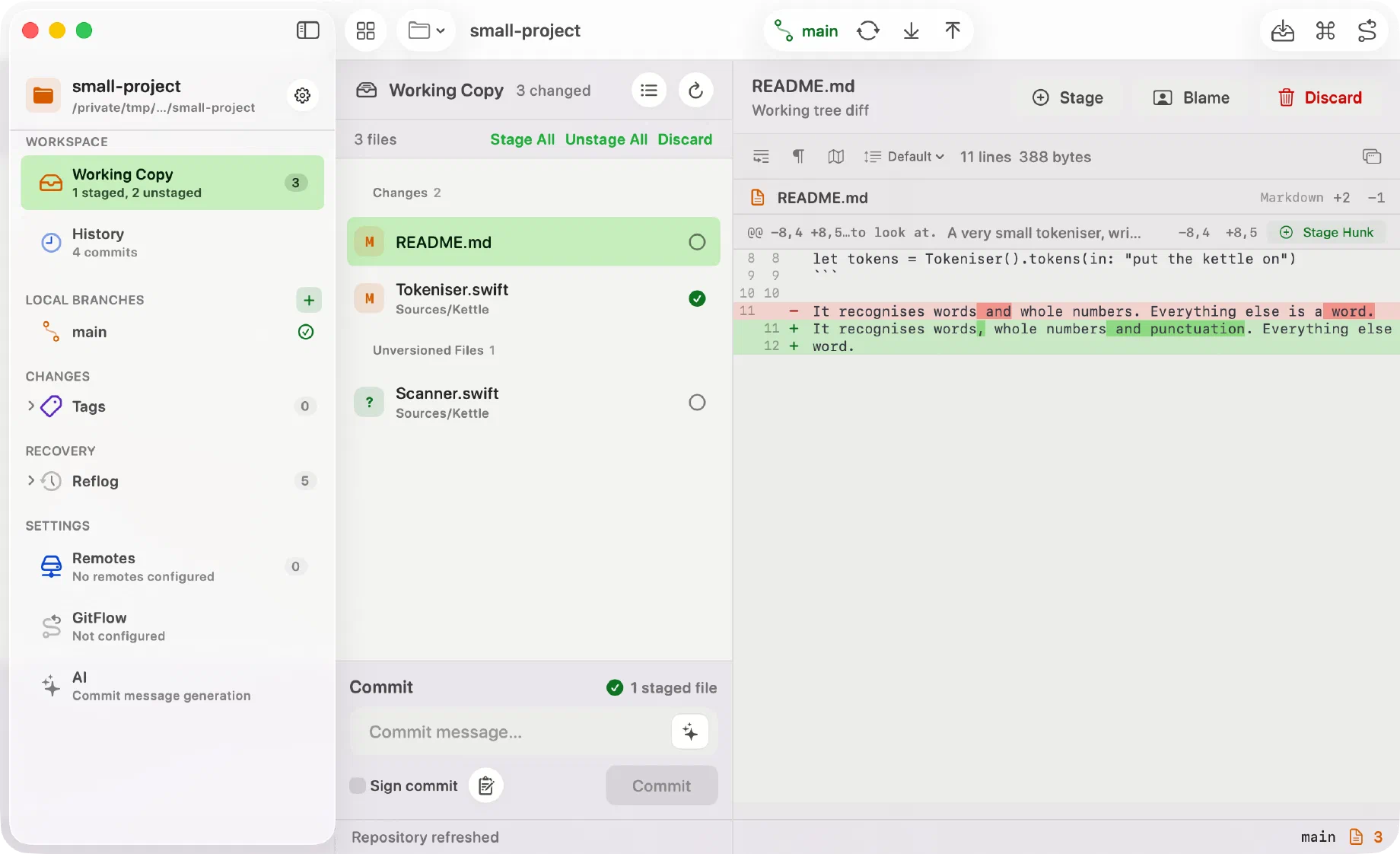
Task: Click the deleted line 11 in the diff
Action: (x=1066, y=311)
